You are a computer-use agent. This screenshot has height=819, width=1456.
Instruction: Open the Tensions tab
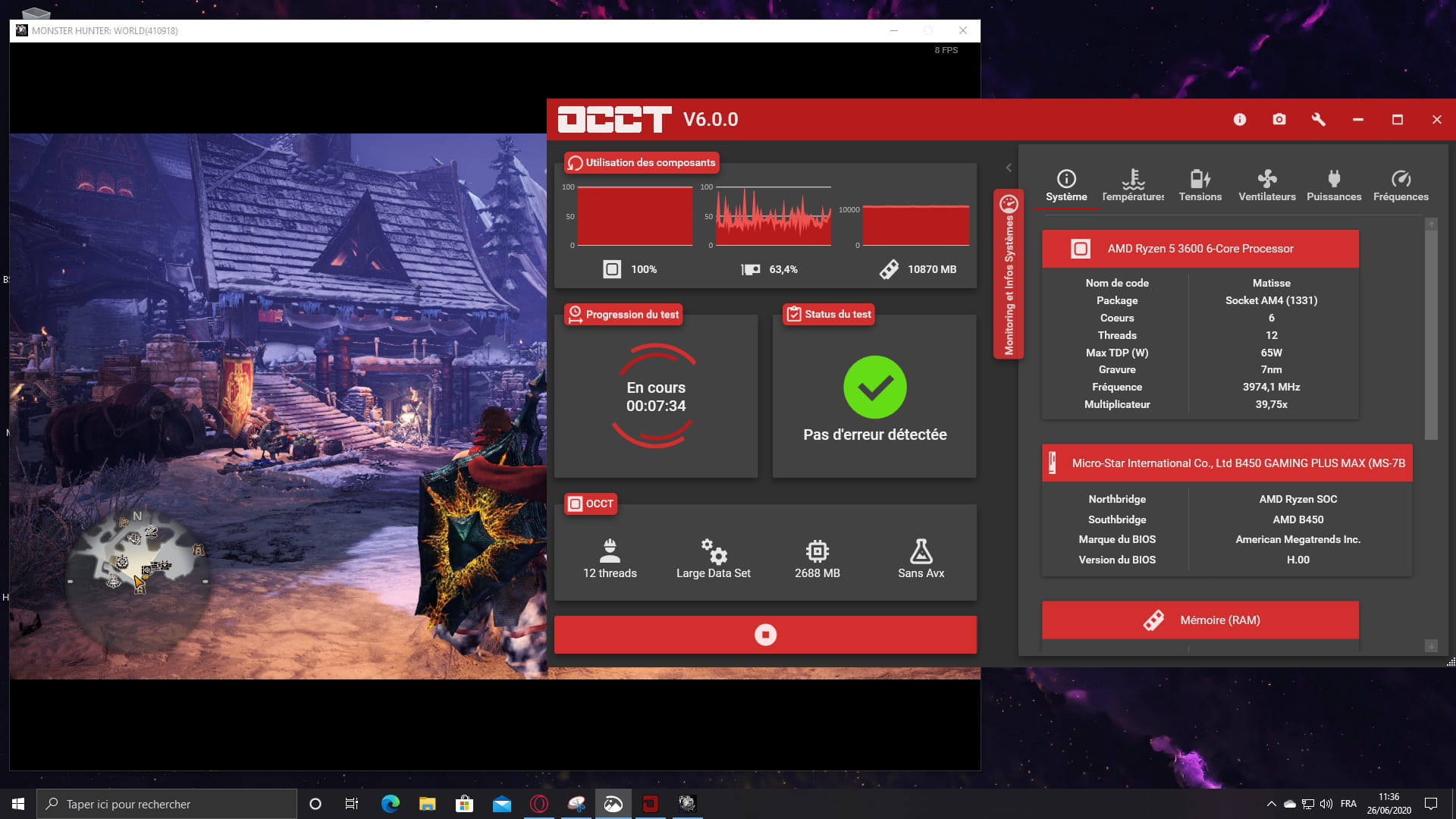coord(1200,186)
